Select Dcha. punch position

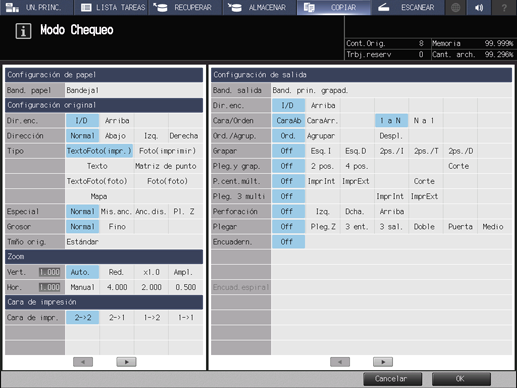[x=357, y=212]
